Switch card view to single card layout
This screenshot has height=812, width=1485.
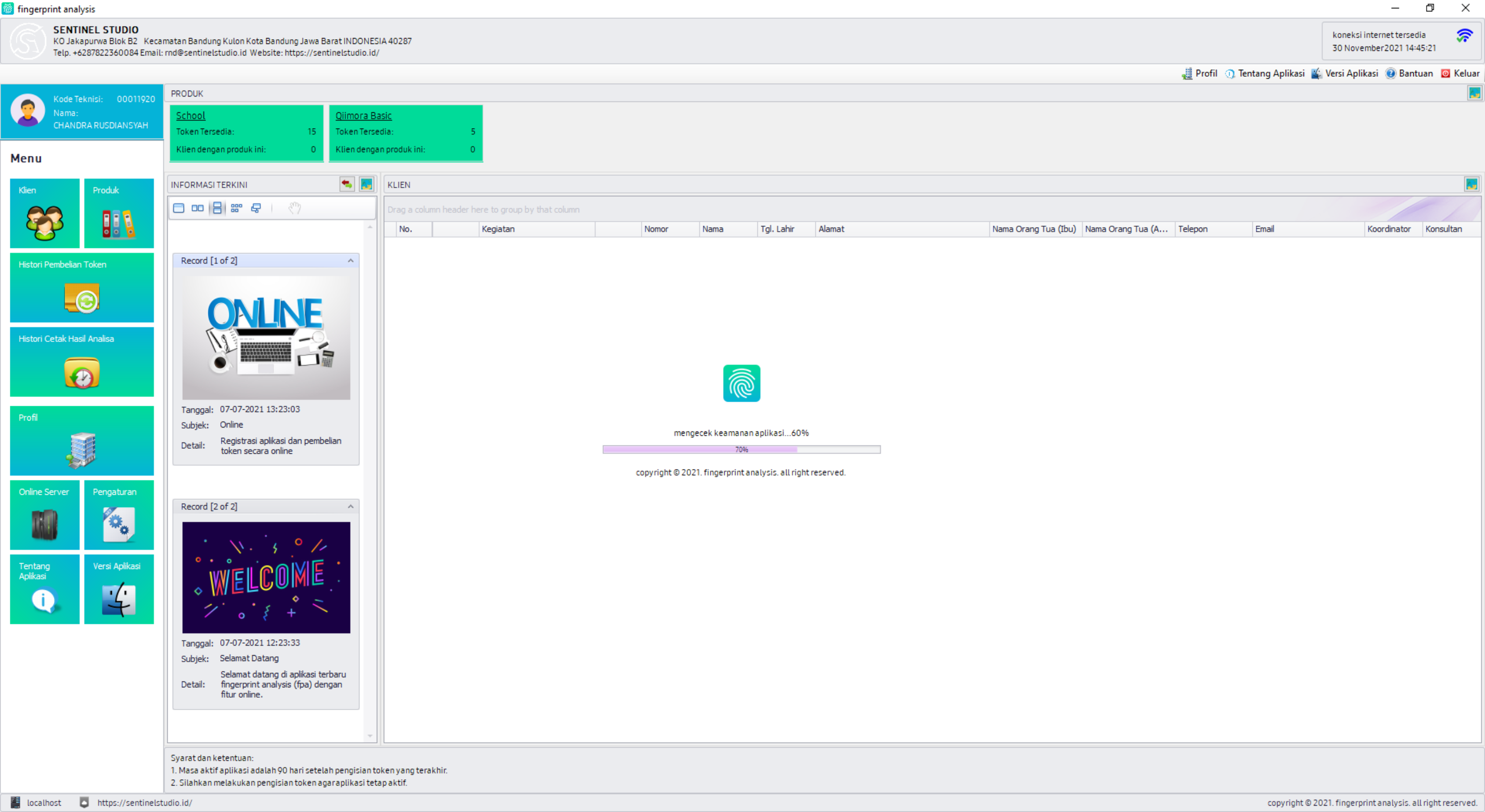coord(179,208)
